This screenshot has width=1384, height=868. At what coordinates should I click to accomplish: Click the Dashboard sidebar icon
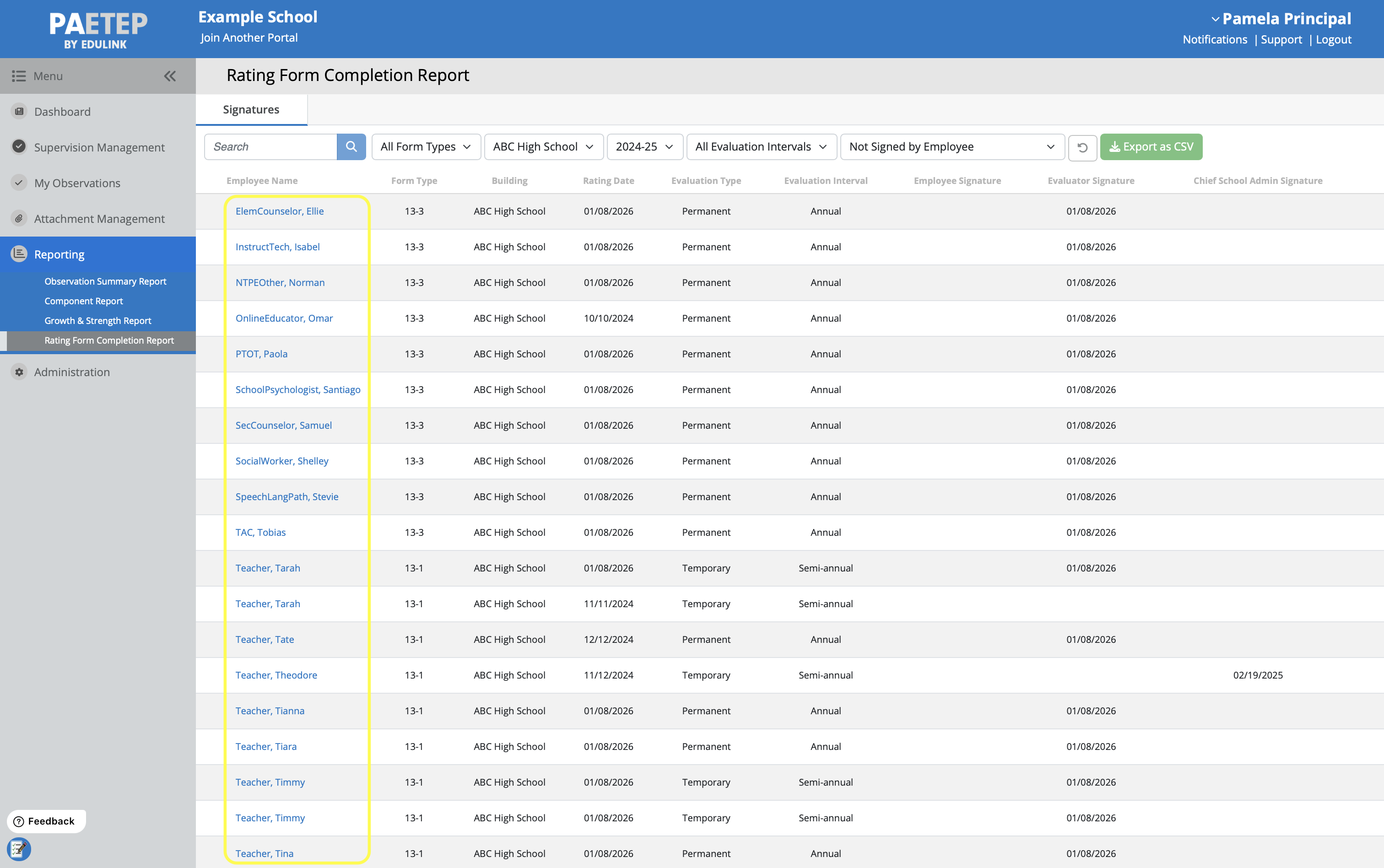pyautogui.click(x=19, y=111)
